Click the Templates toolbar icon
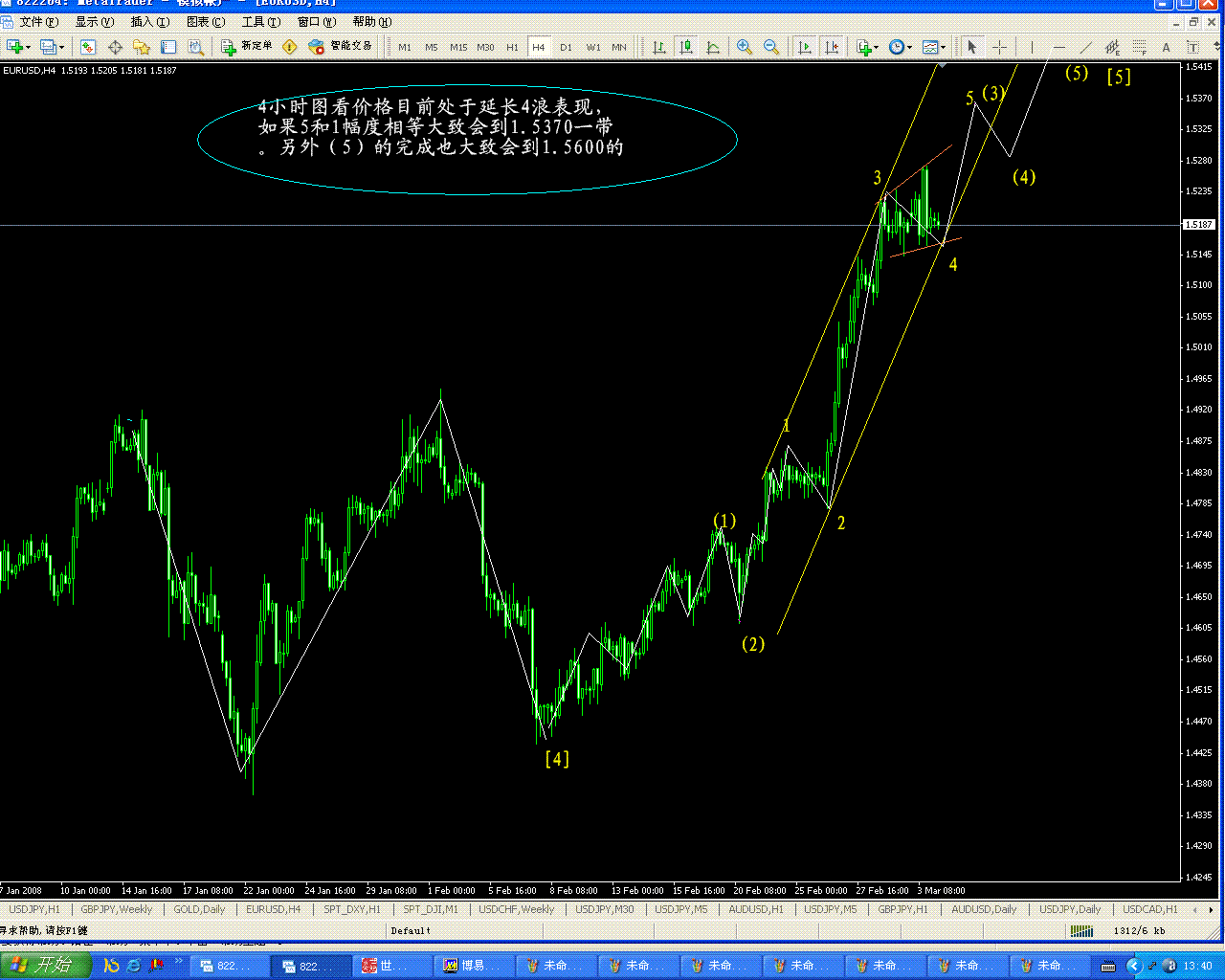Viewport: 1225px width, 980px height. pyautogui.click(x=929, y=46)
